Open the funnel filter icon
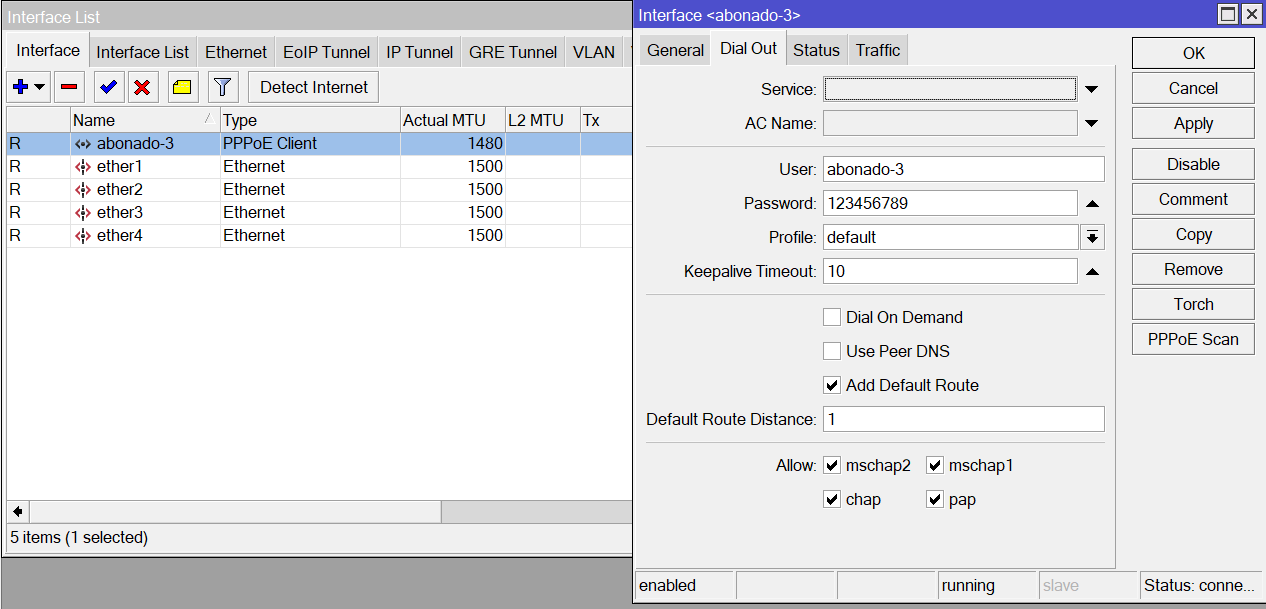 (x=223, y=87)
